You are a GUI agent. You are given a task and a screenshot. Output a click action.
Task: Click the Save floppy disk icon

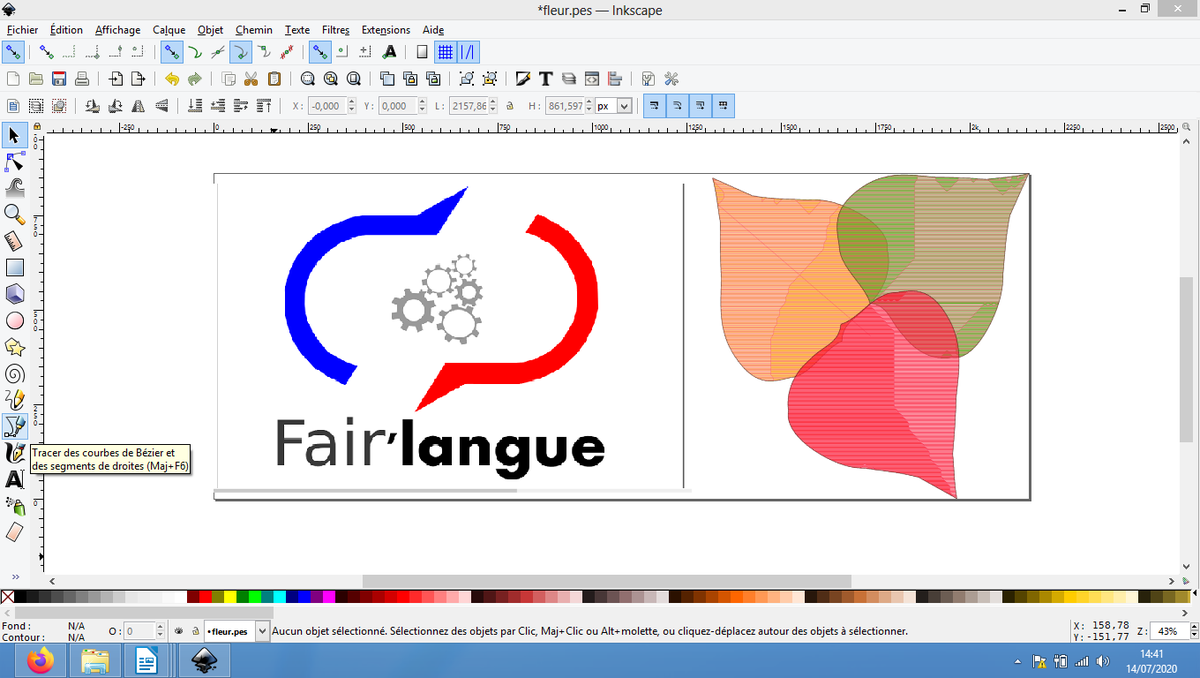point(59,79)
